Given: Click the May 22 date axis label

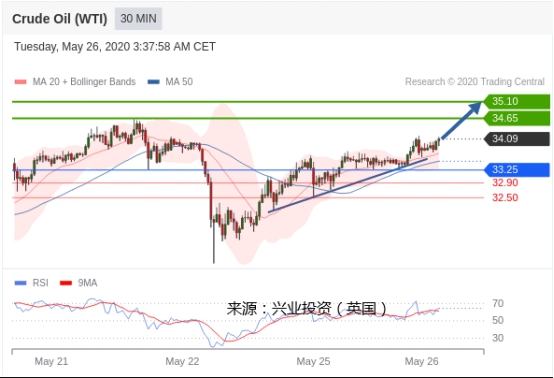Looking at the screenshot, I should click(182, 361).
